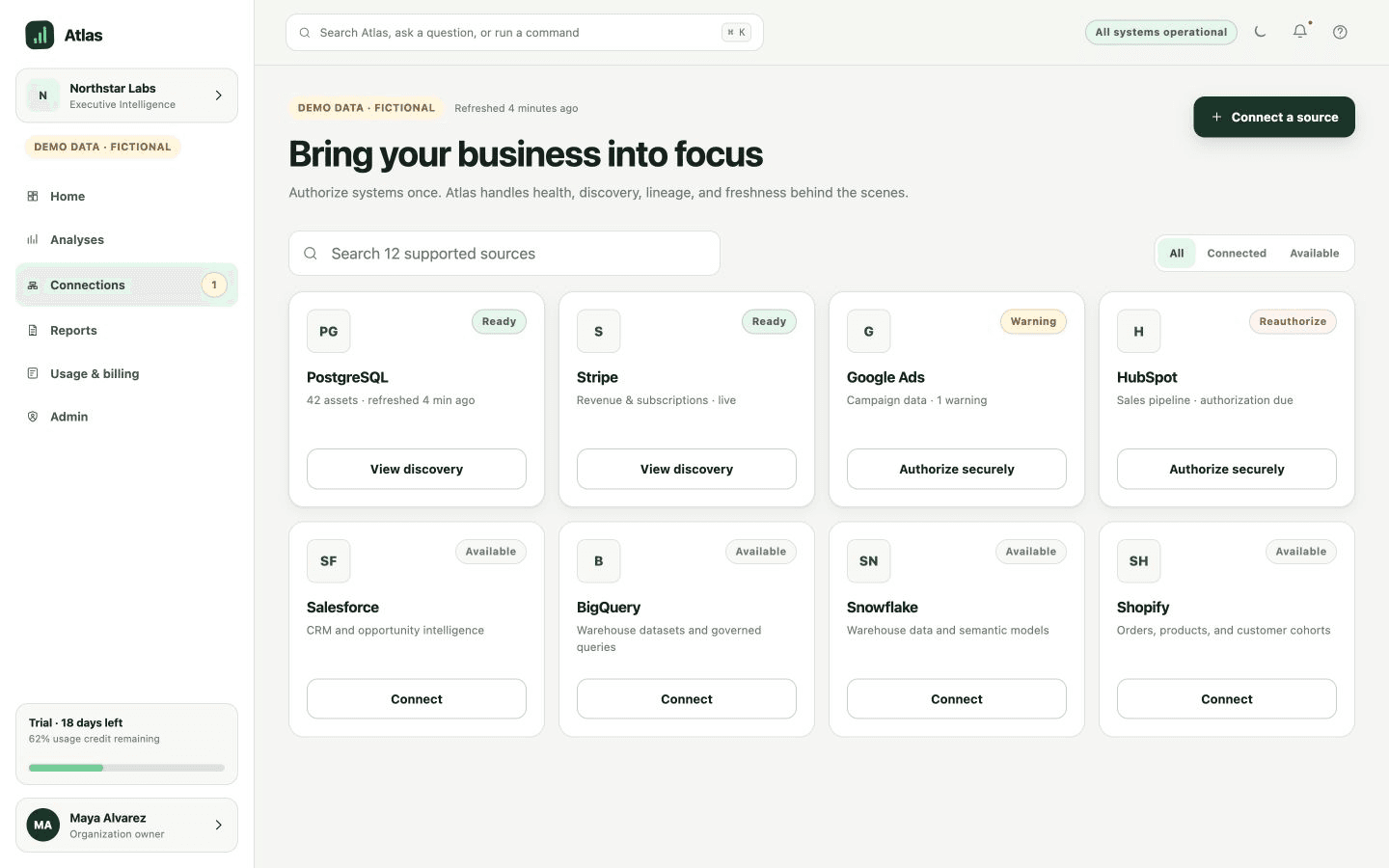The height and width of the screenshot is (868, 1389).
Task: Focus Search 12 supported sources field
Action: pos(504,254)
